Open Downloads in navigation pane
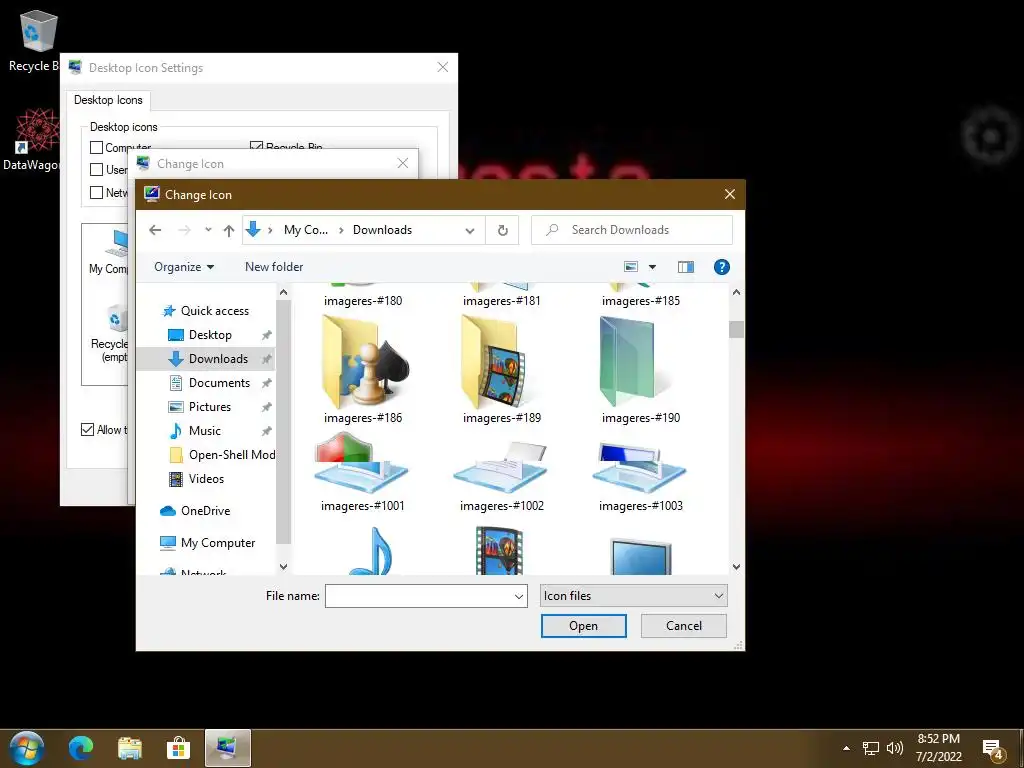This screenshot has height=768, width=1024. pos(208,359)
